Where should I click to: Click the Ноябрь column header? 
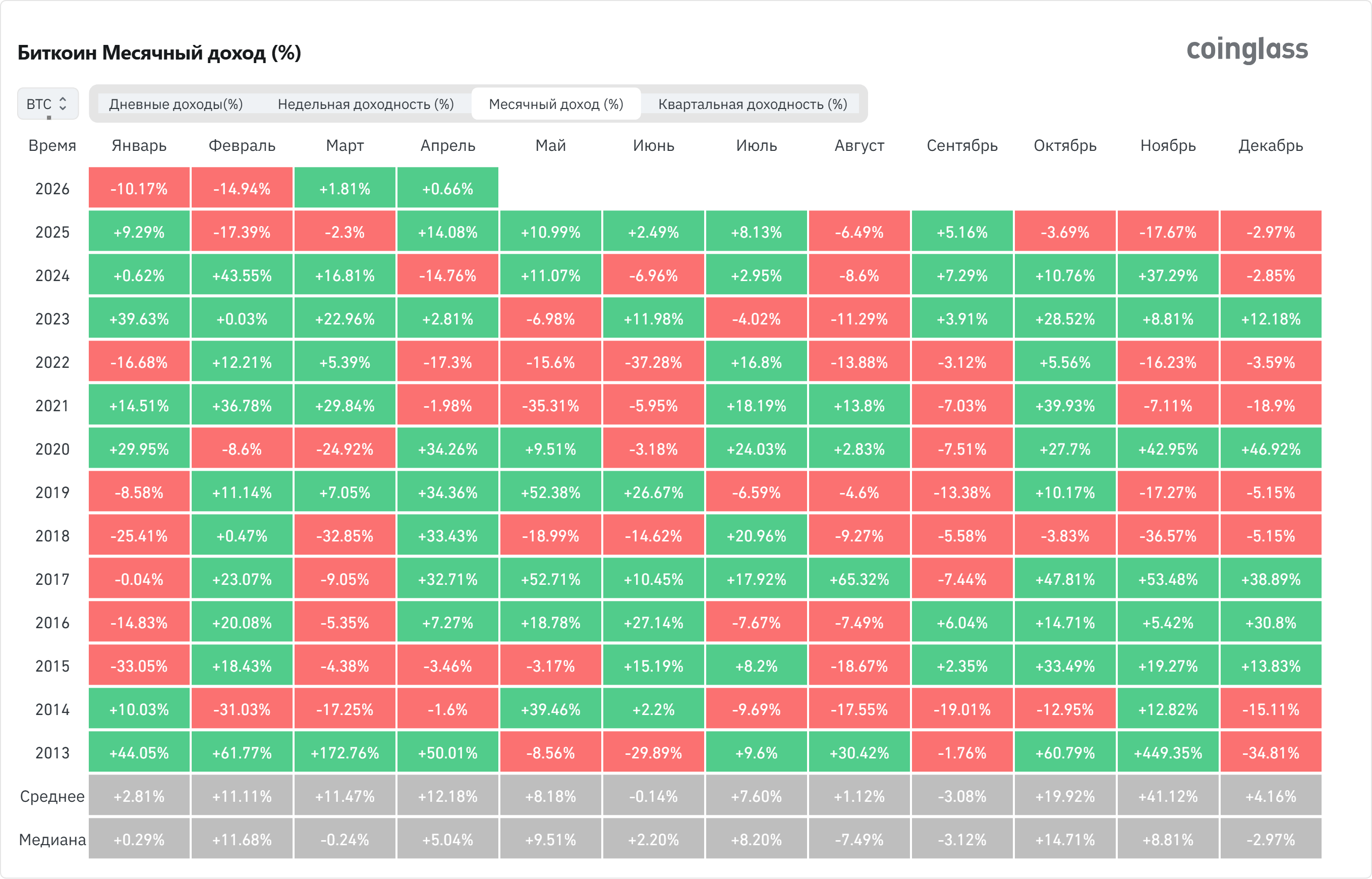point(1167,145)
